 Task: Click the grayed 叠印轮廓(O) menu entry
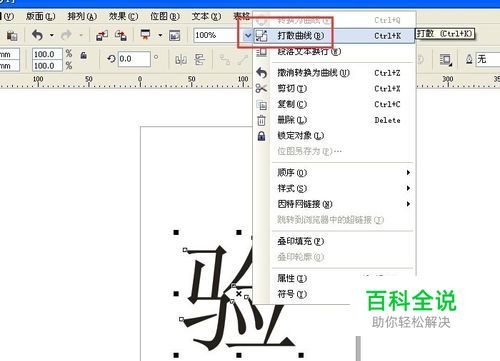point(334,257)
